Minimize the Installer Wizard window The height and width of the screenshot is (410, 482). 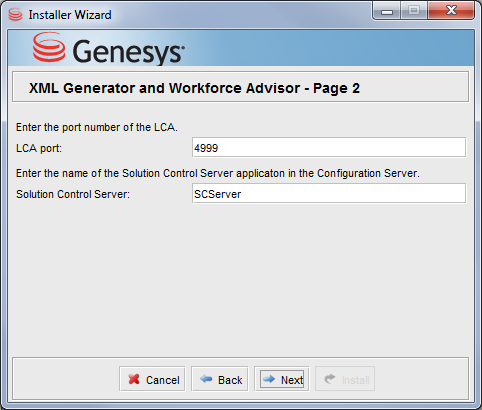tap(387, 11)
